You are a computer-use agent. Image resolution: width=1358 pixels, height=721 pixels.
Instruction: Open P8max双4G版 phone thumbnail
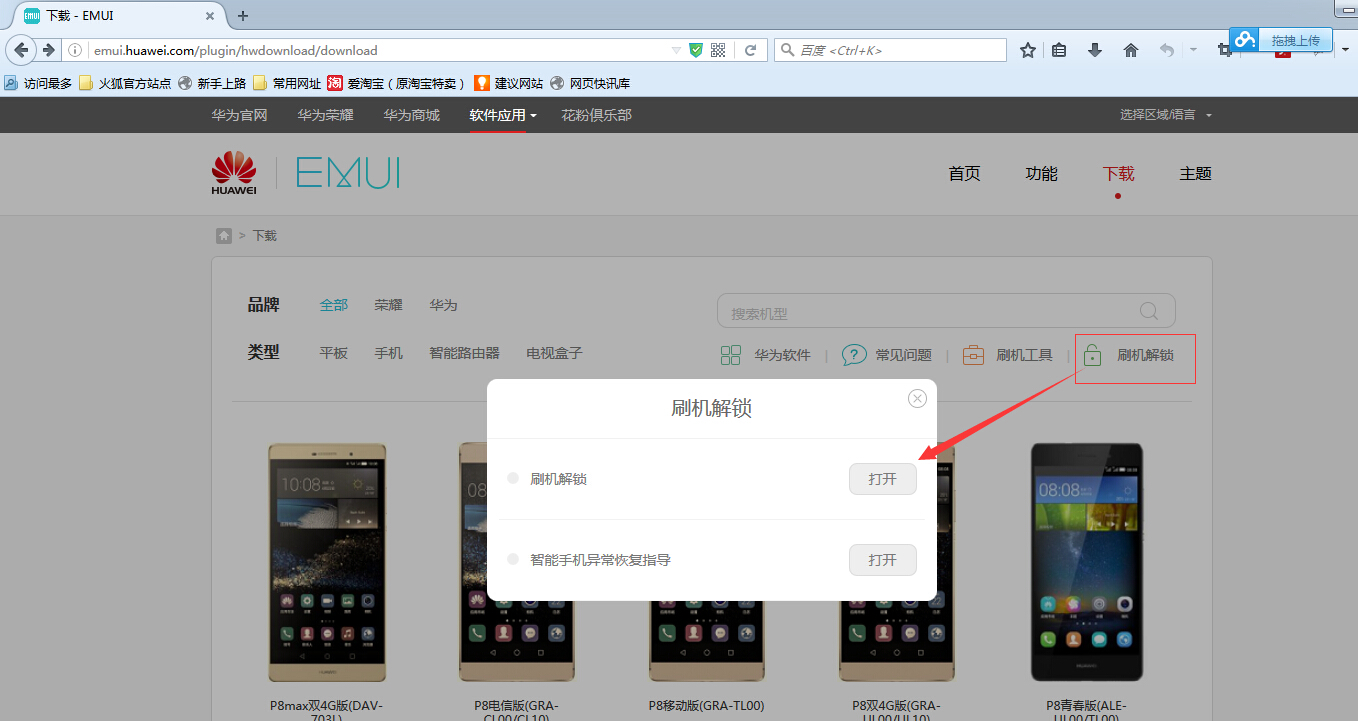click(x=327, y=564)
